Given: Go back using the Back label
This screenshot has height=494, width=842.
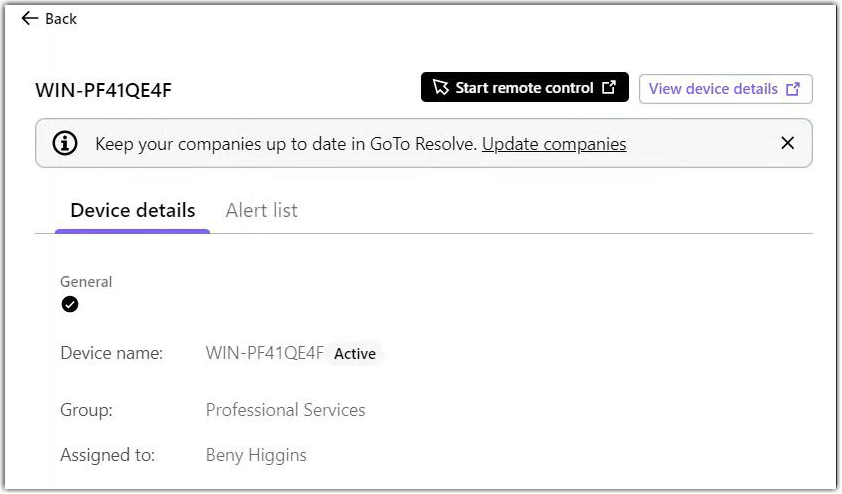Looking at the screenshot, I should pyautogui.click(x=61, y=19).
